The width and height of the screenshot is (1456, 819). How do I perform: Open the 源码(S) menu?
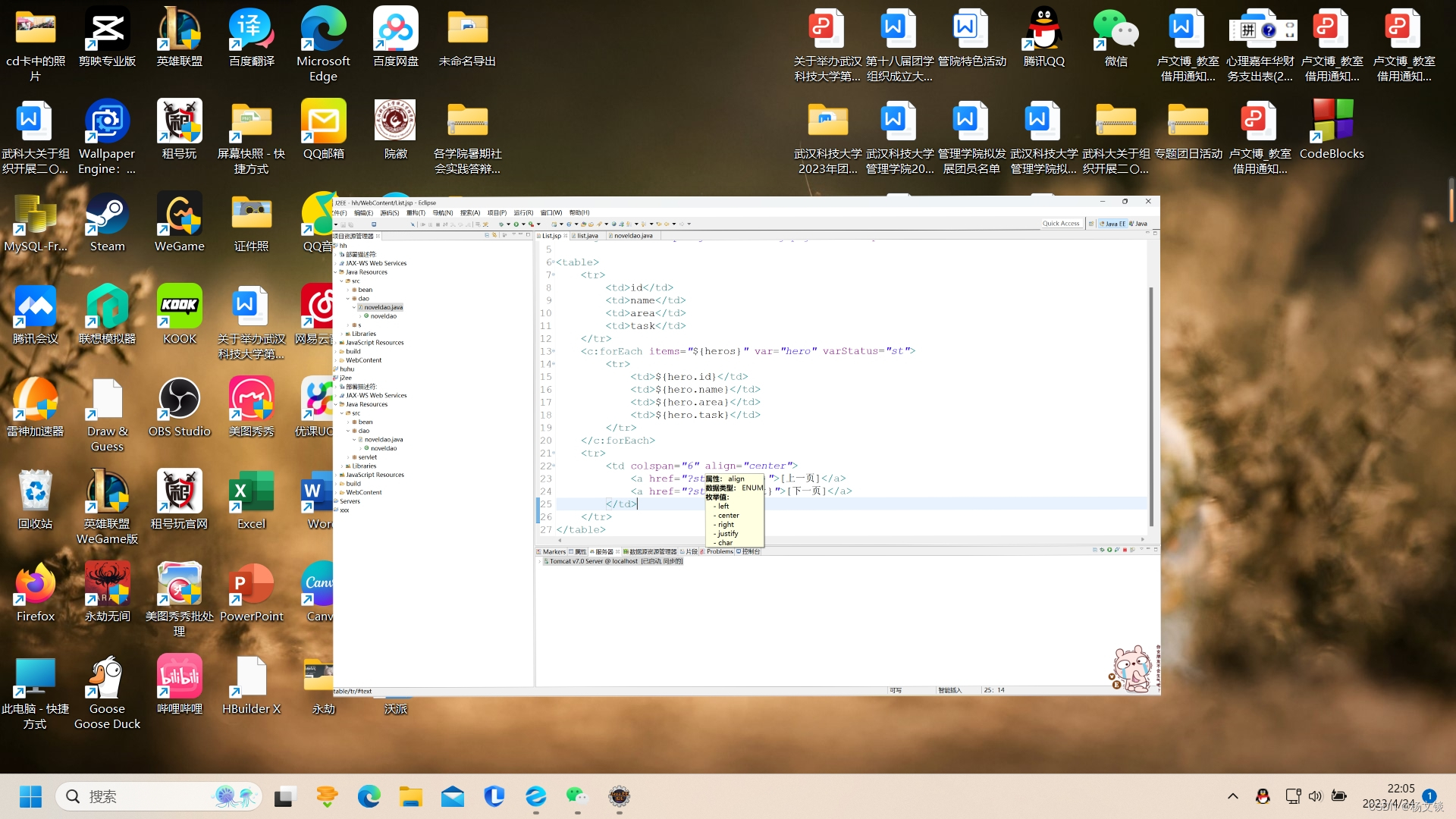[x=390, y=212]
